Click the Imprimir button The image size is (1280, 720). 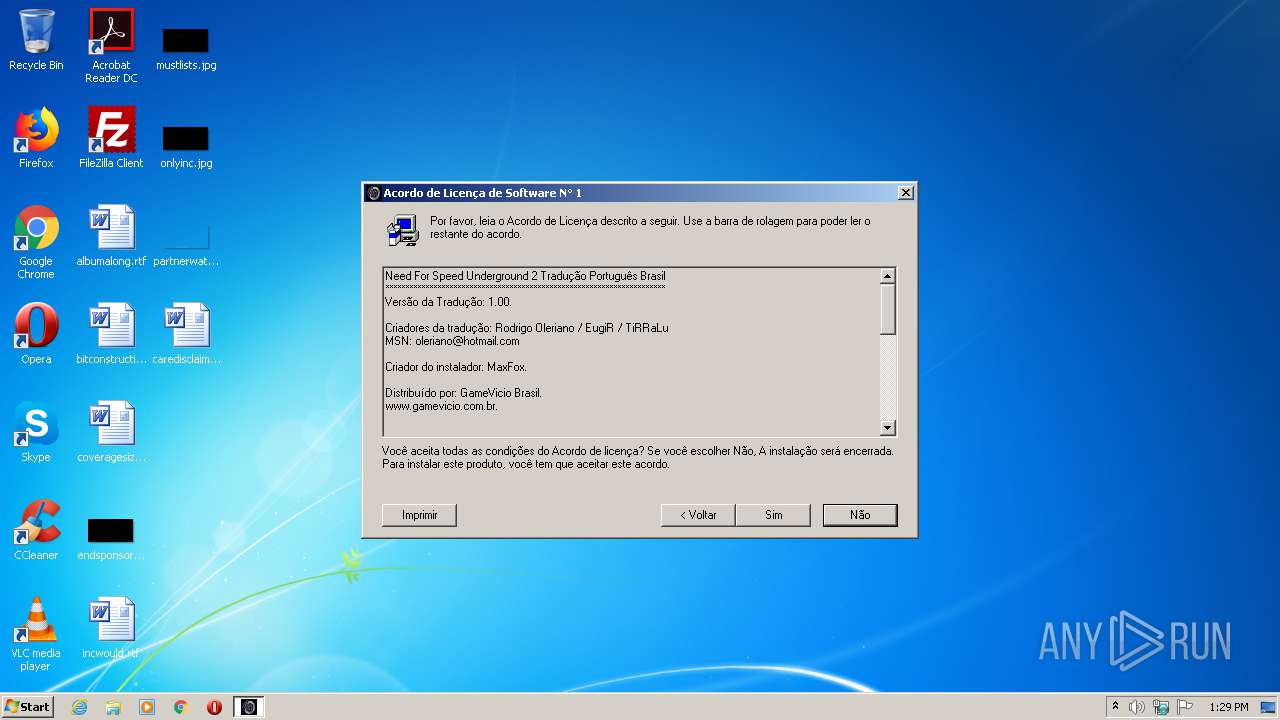419,515
